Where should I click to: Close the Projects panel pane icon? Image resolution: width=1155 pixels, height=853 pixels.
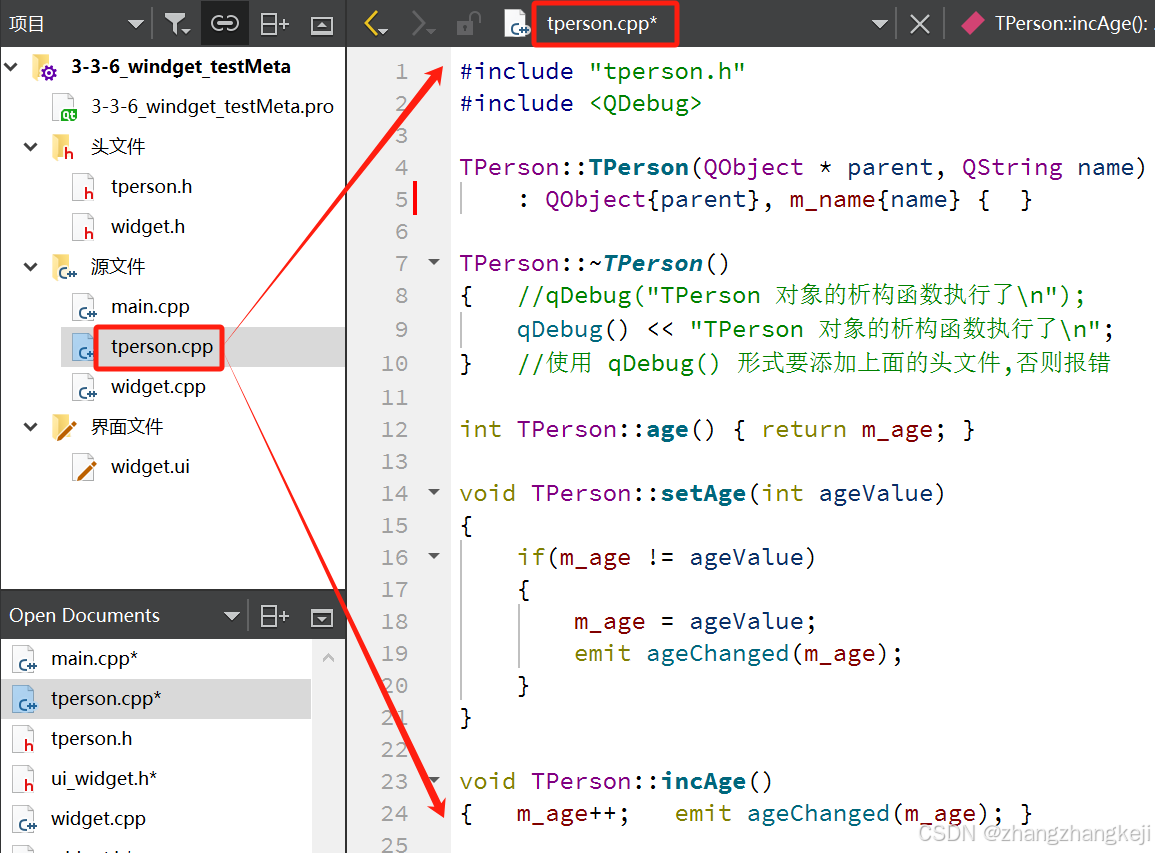[x=322, y=25]
